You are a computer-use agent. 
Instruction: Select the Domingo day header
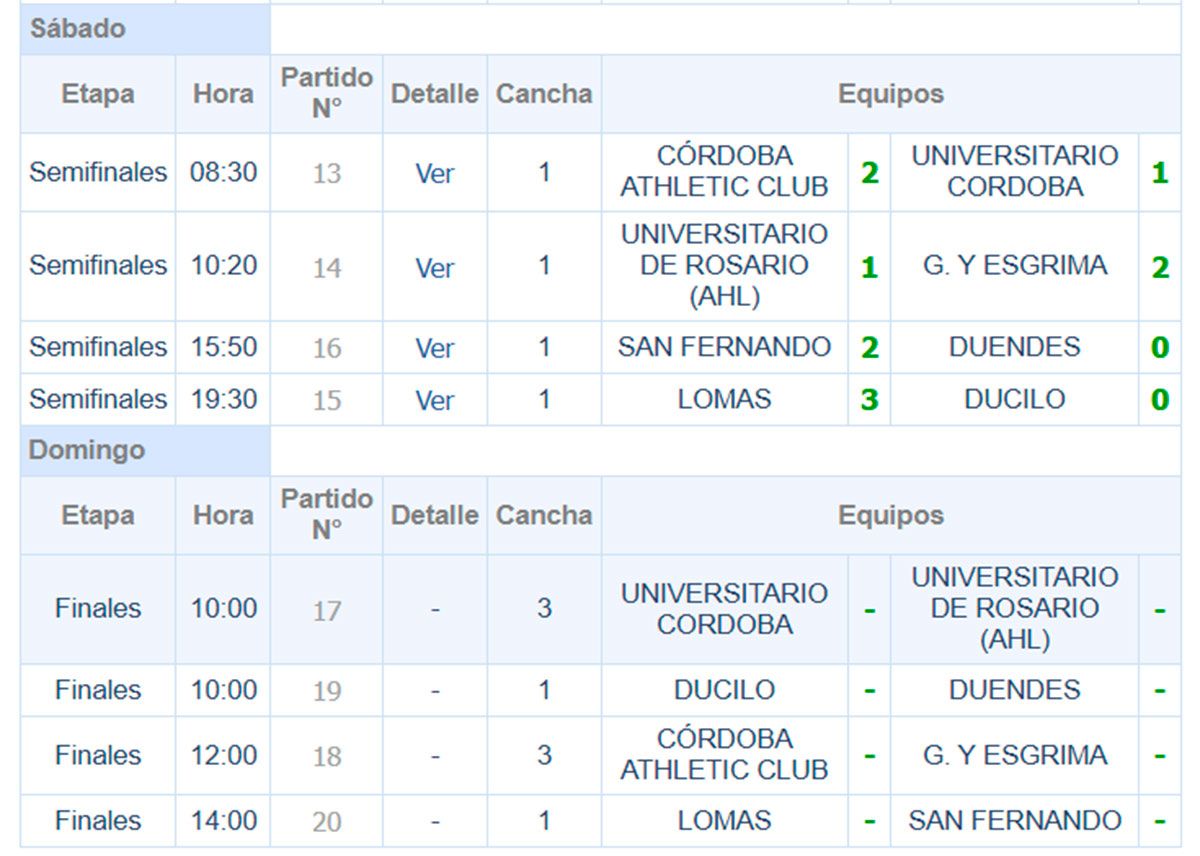coord(87,450)
